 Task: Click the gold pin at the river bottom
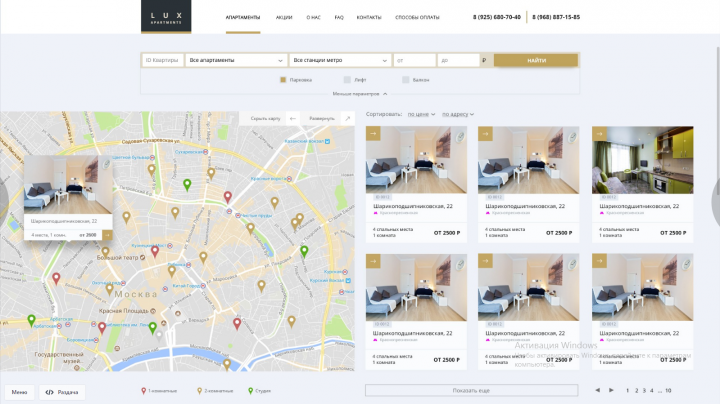(227, 365)
